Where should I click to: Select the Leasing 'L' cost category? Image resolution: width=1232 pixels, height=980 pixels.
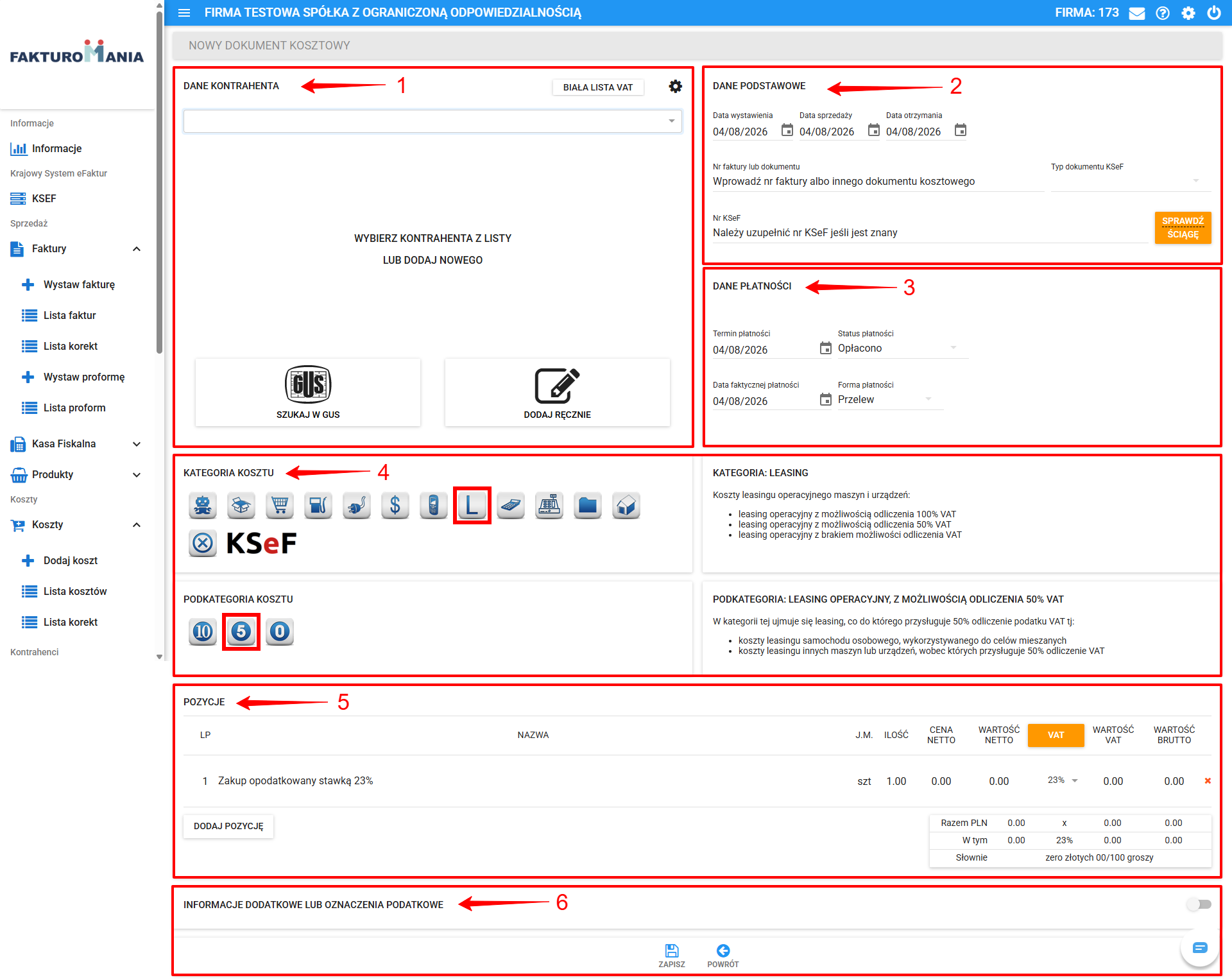(472, 506)
